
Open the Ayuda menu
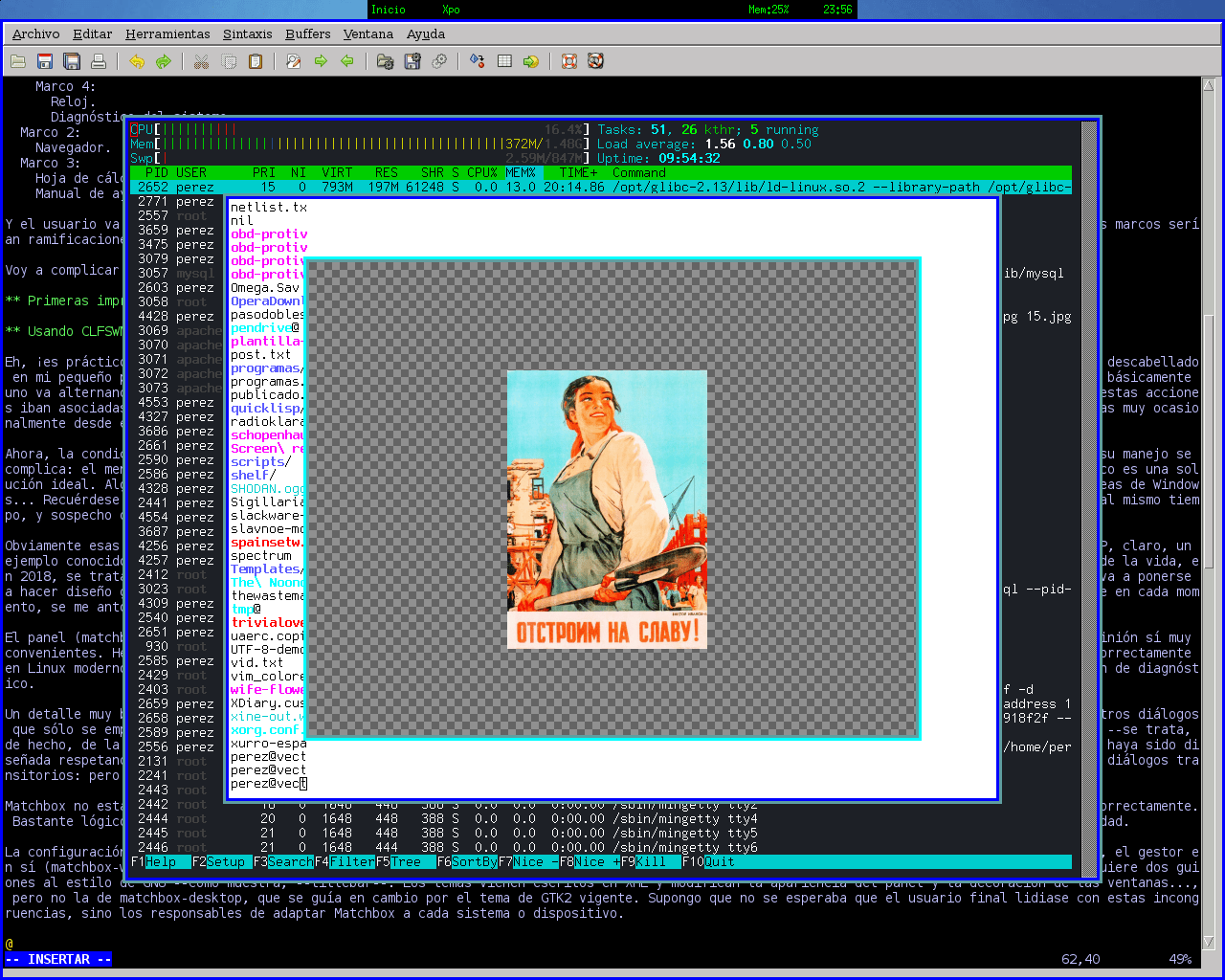pyautogui.click(x=426, y=33)
